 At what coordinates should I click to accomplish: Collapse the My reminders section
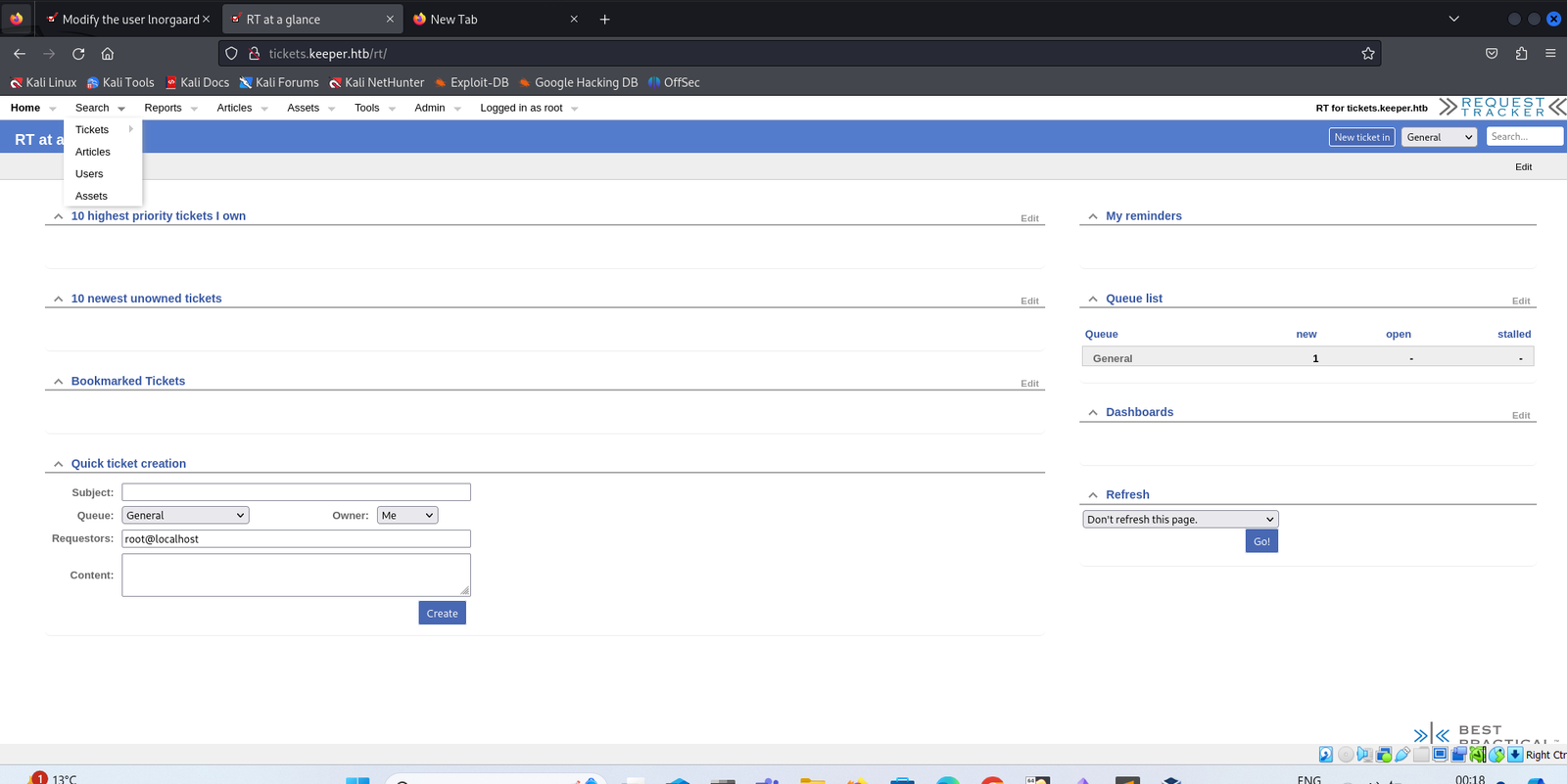click(1093, 216)
